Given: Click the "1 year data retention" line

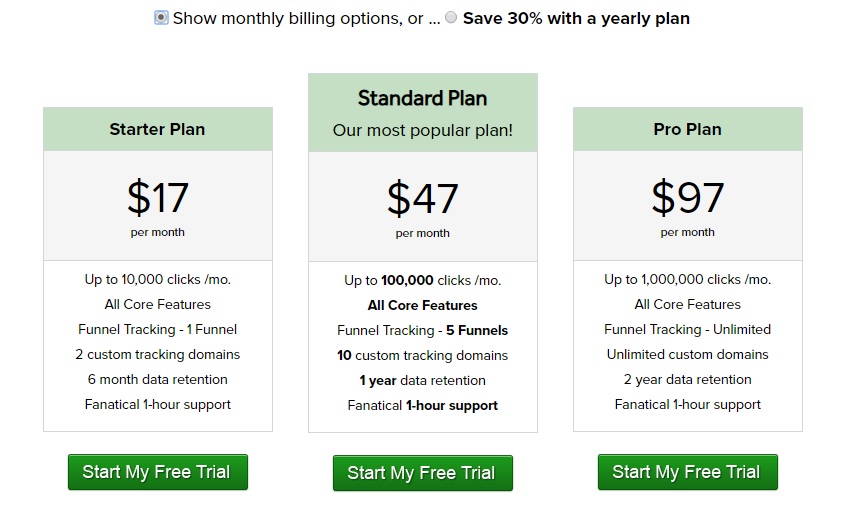Looking at the screenshot, I should coord(422,380).
